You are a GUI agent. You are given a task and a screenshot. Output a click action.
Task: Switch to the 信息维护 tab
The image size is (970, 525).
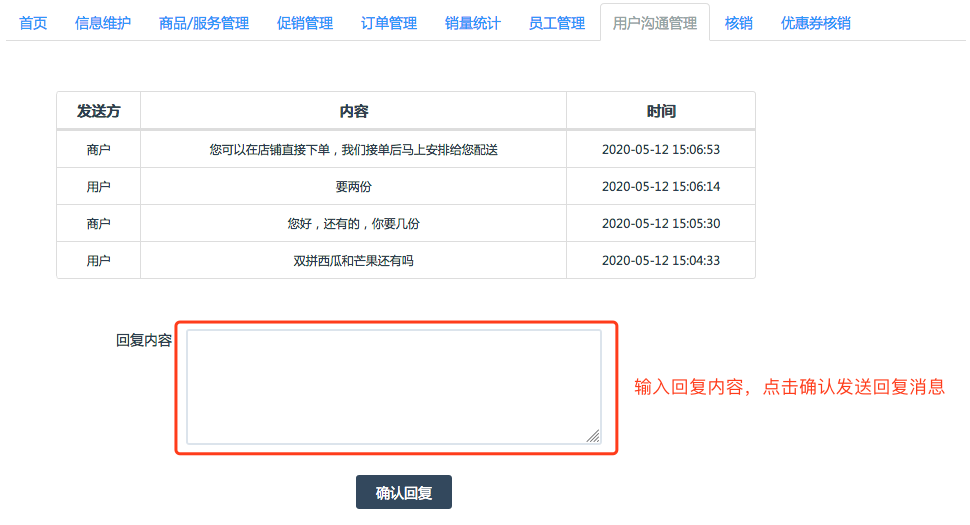pyautogui.click(x=103, y=23)
